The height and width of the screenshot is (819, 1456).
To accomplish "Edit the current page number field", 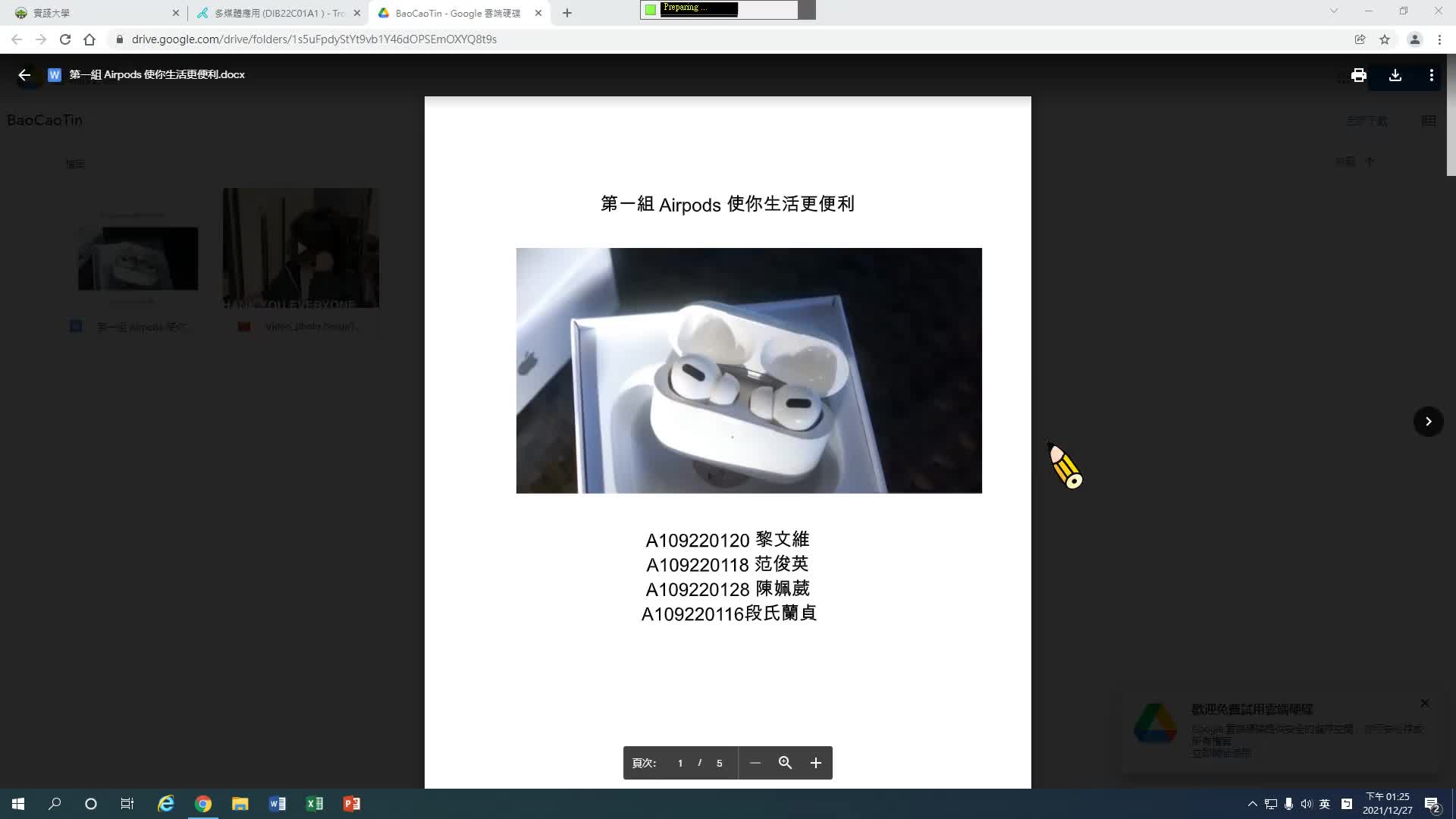I will [x=680, y=763].
